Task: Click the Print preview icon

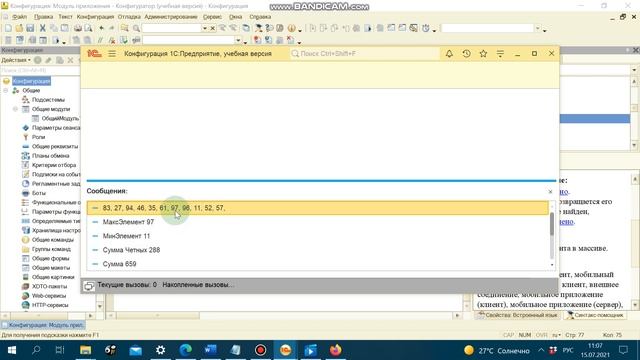Action: pos(88,28)
